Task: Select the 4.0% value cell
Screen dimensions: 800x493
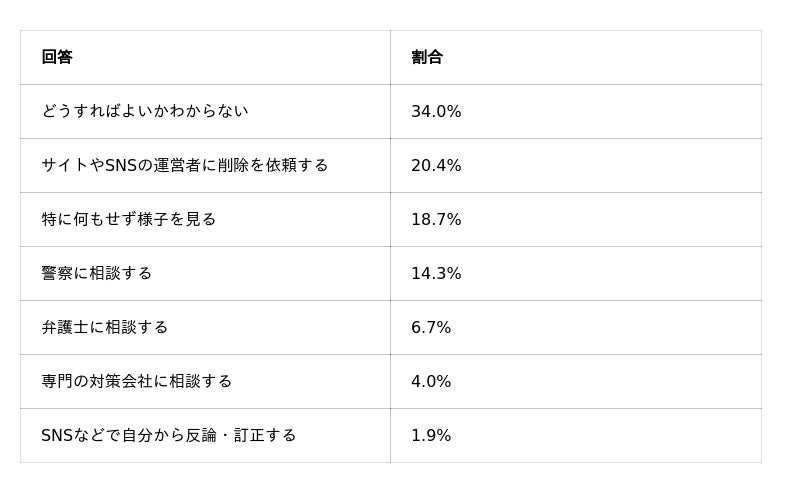Action: tap(576, 381)
